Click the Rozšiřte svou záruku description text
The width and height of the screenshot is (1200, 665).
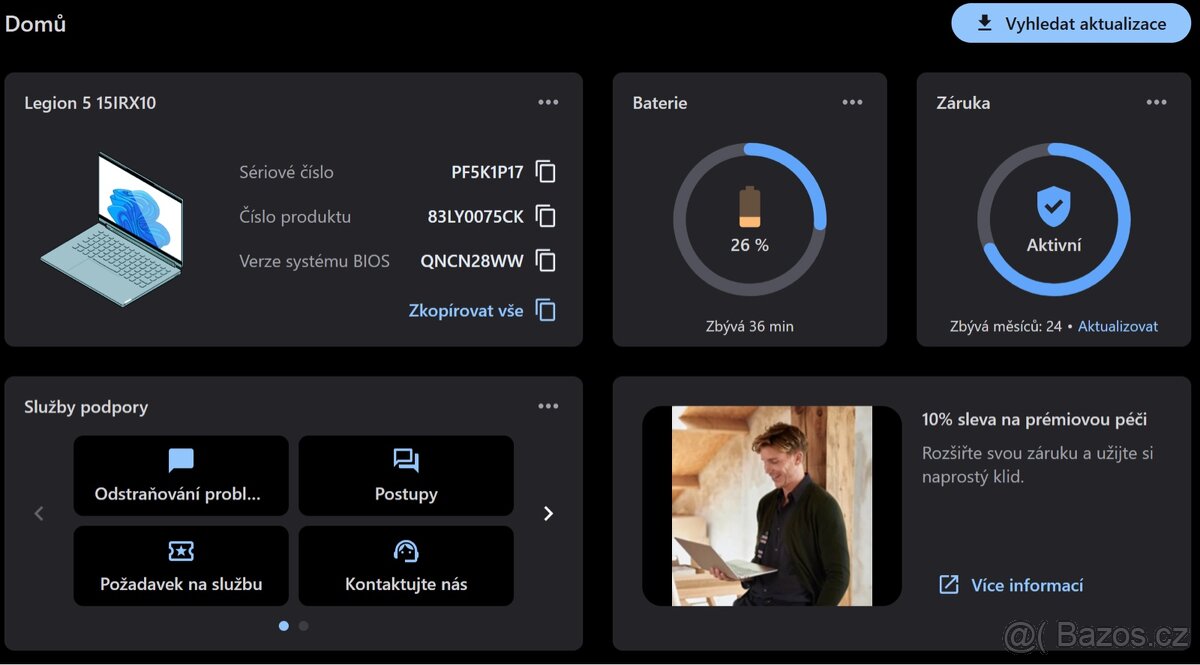(1037, 465)
